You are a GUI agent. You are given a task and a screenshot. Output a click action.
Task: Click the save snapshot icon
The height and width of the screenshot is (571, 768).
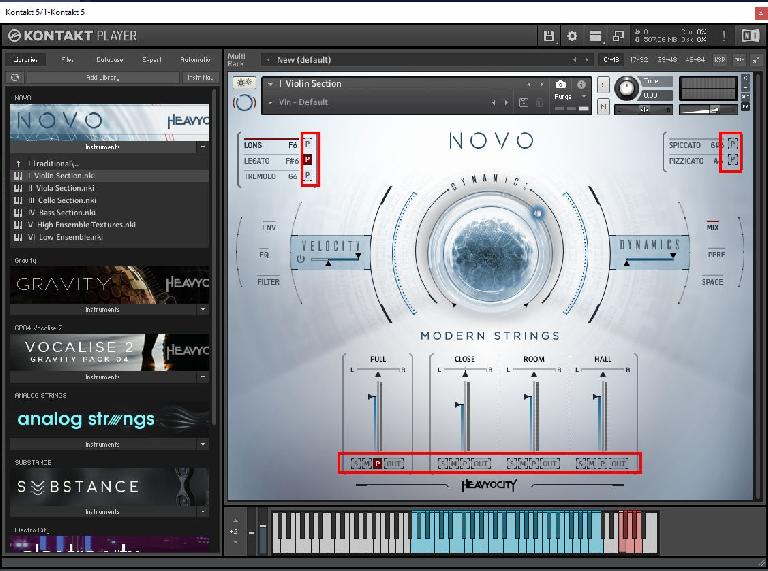coord(524,102)
